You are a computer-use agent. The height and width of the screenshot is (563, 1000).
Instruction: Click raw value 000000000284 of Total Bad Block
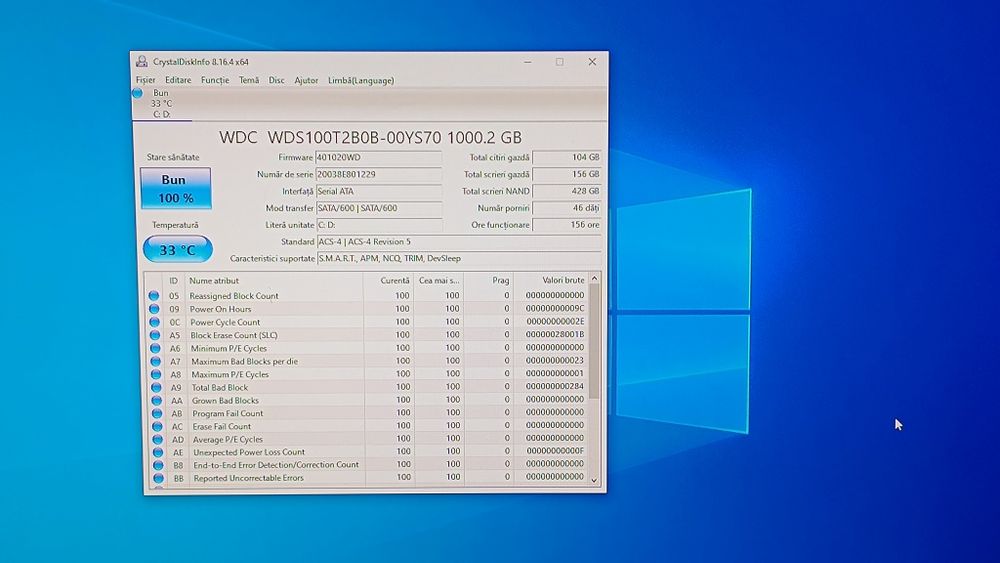tap(555, 386)
